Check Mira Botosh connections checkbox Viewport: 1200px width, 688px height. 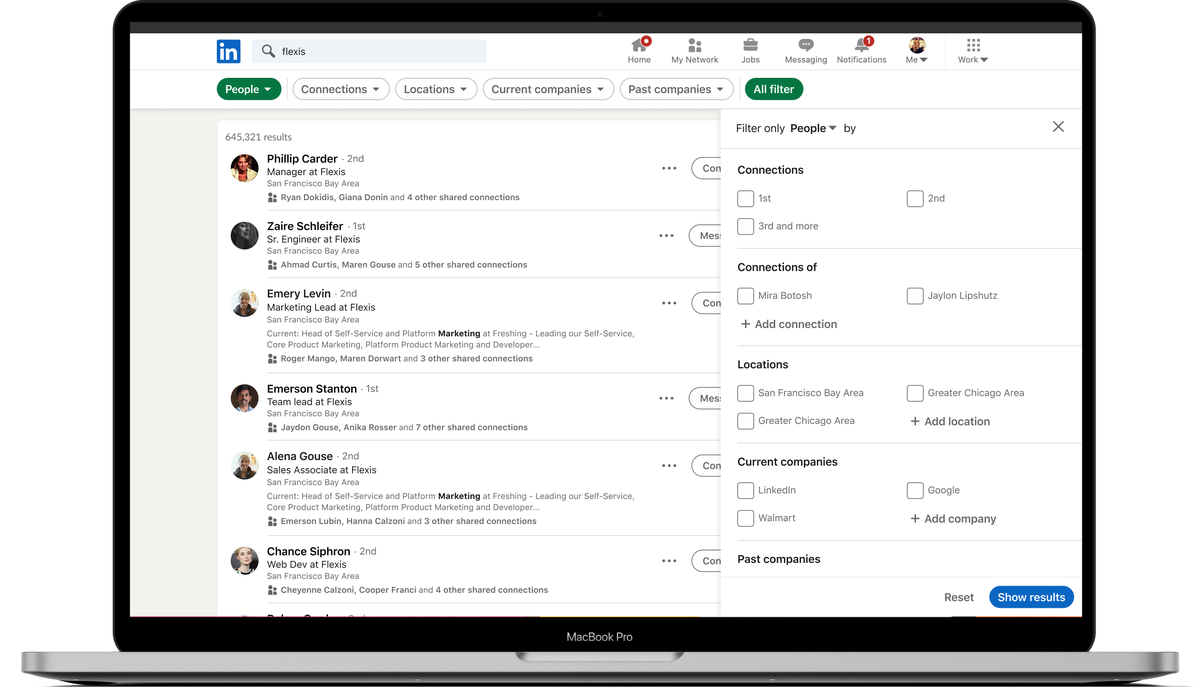click(745, 296)
